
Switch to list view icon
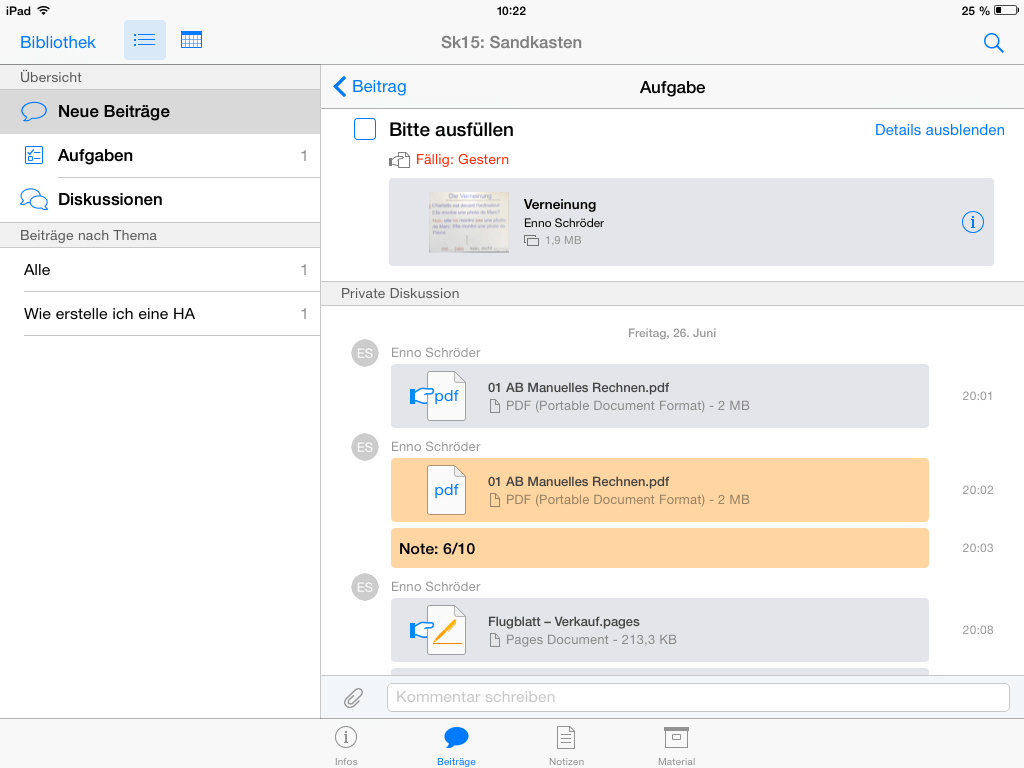[145, 40]
